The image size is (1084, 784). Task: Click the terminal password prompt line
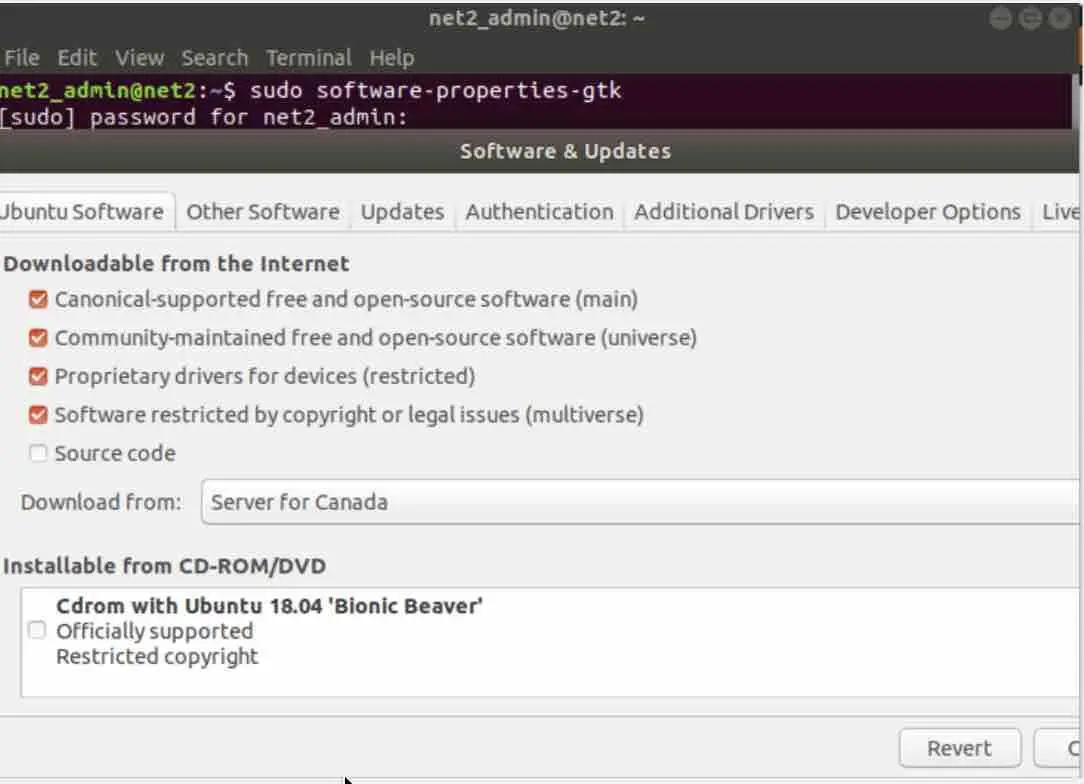click(x=204, y=117)
